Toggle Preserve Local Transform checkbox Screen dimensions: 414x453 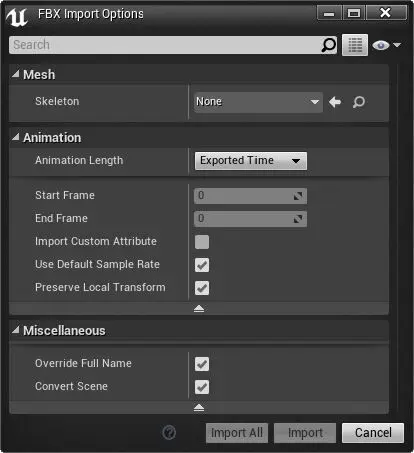click(202, 288)
